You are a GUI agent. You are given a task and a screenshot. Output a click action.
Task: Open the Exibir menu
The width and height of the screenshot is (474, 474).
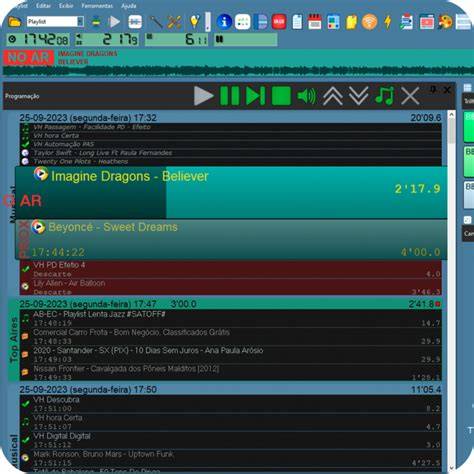click(x=66, y=6)
